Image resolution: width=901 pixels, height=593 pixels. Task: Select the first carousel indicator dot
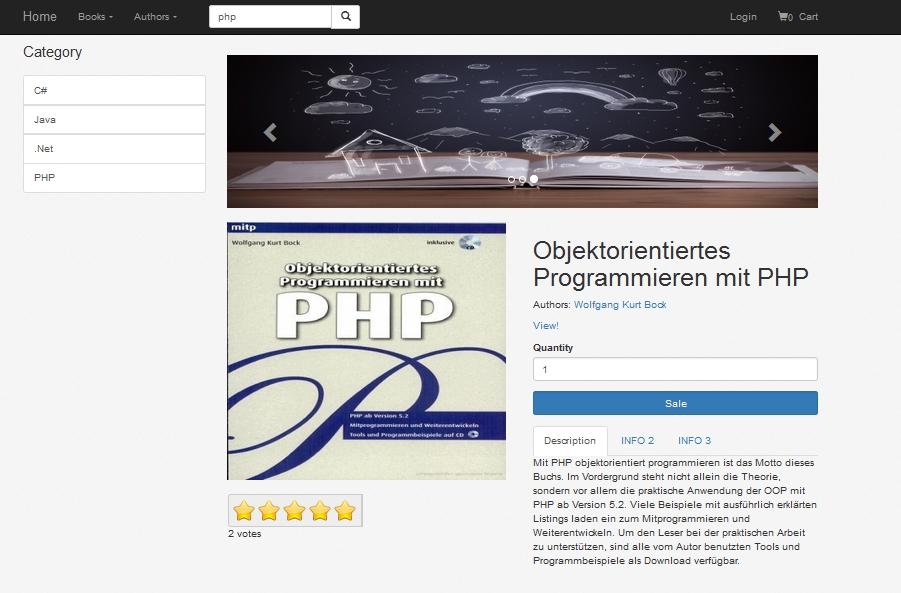click(x=511, y=180)
